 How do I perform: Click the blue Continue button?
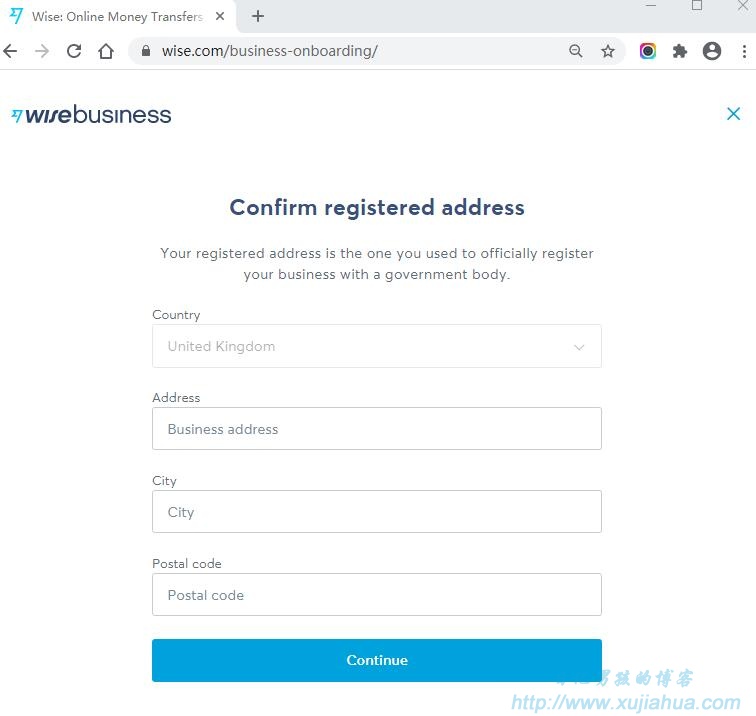[377, 660]
